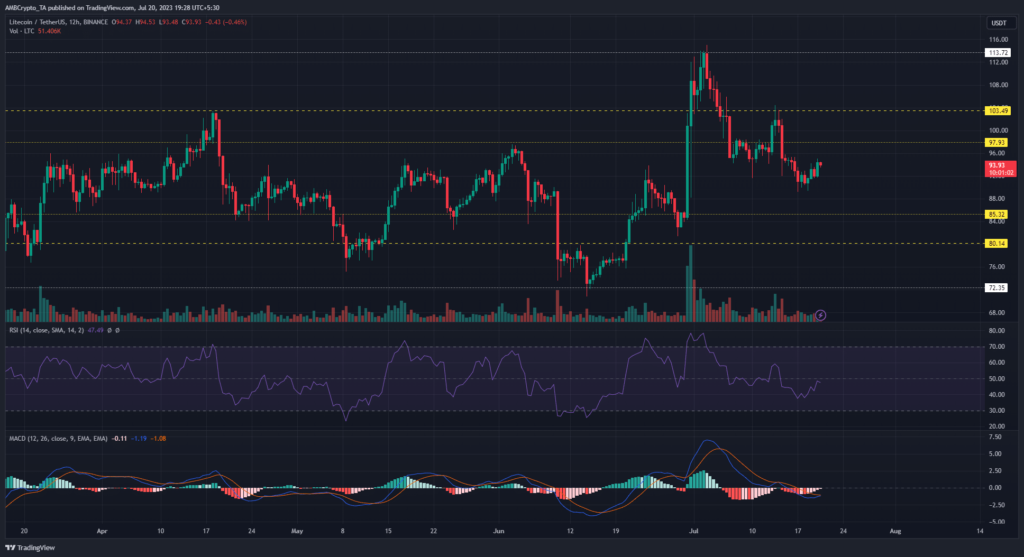Click the purple lightning bolt icon
This screenshot has height=557, width=1024.
click(x=820, y=314)
